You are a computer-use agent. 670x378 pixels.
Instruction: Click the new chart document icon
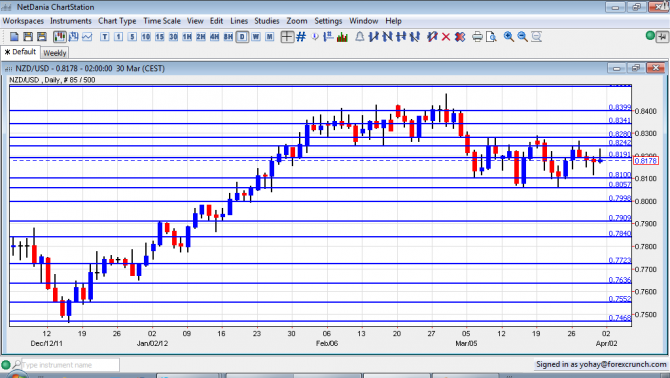pos(14,37)
